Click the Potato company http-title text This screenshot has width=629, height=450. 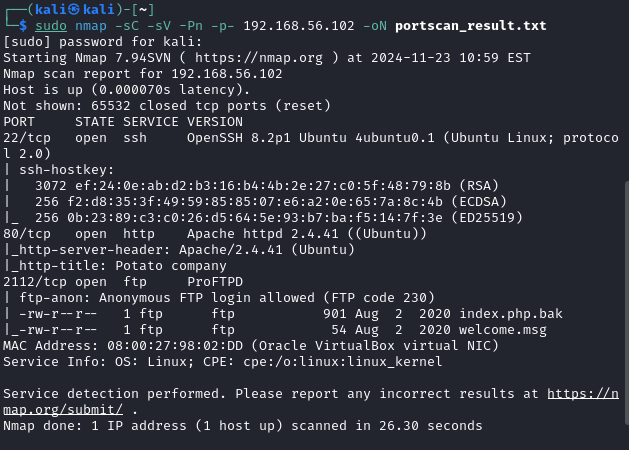171,266
